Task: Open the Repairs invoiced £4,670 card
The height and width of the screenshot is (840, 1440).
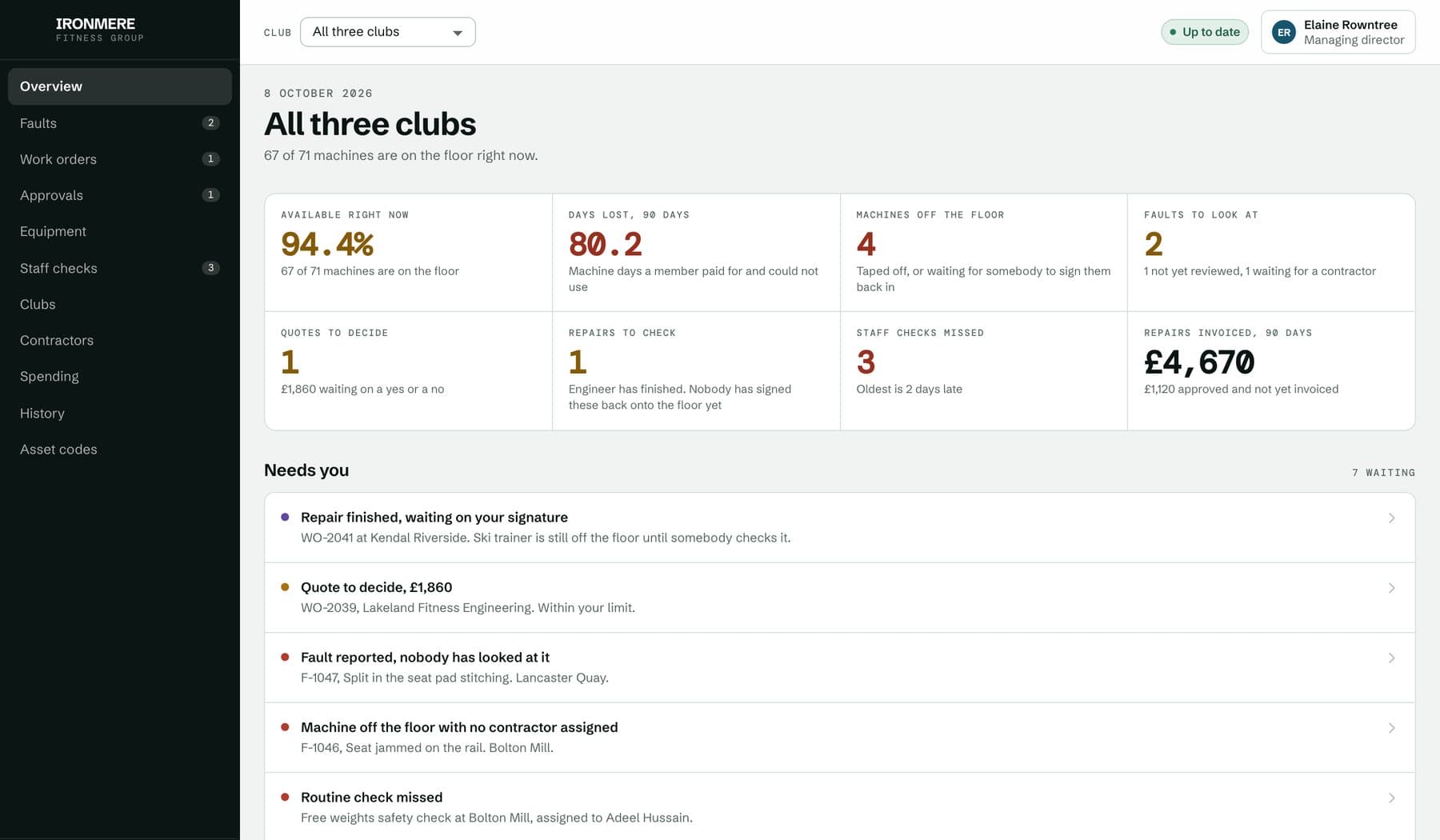Action: [1271, 371]
